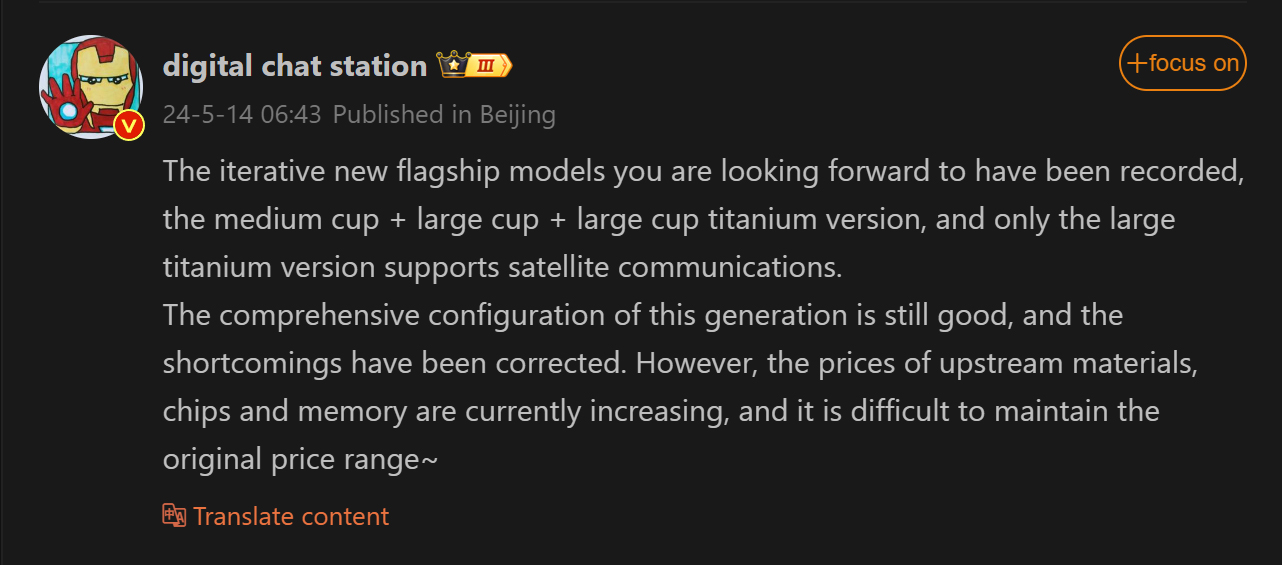Image resolution: width=1282 pixels, height=565 pixels.
Task: Click the translate icon before Translate content
Action: click(175, 516)
